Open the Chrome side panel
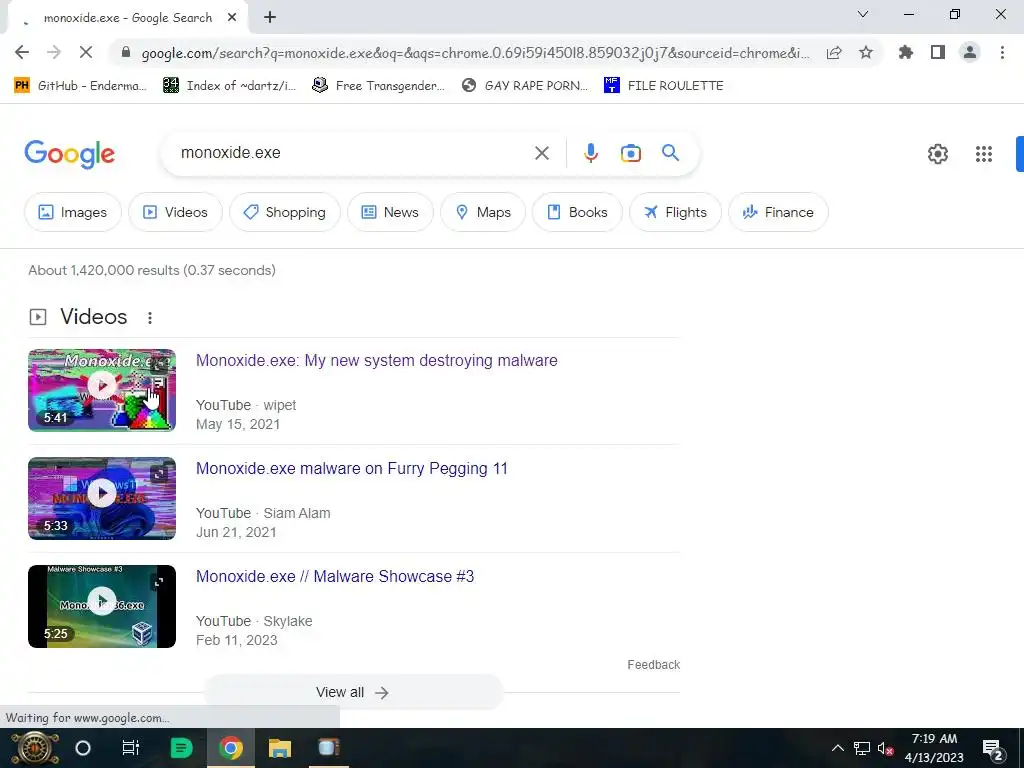Image resolution: width=1024 pixels, height=768 pixels. [x=938, y=52]
